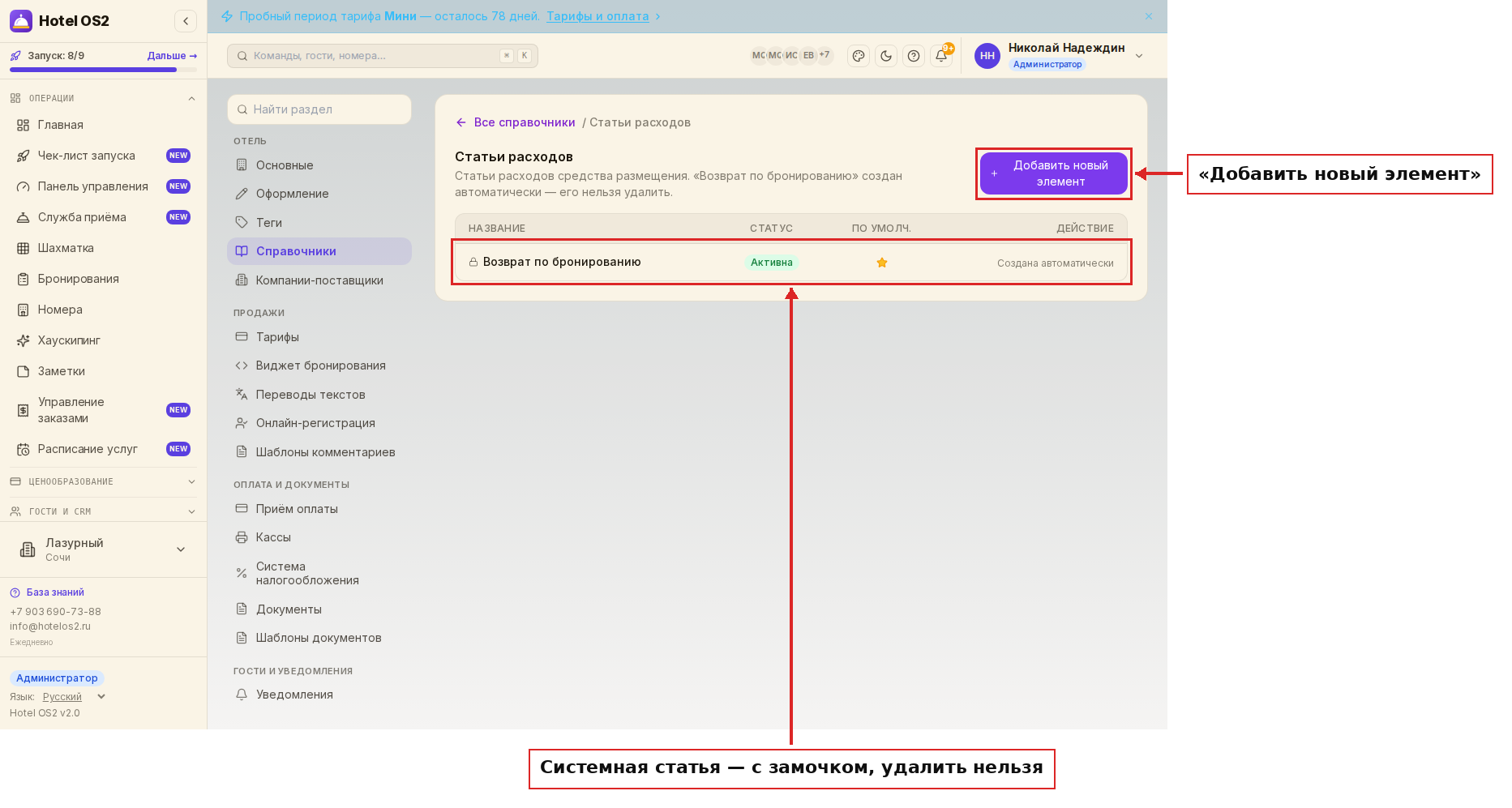
Task: Click Дальше next to launch progress
Action: [172, 56]
